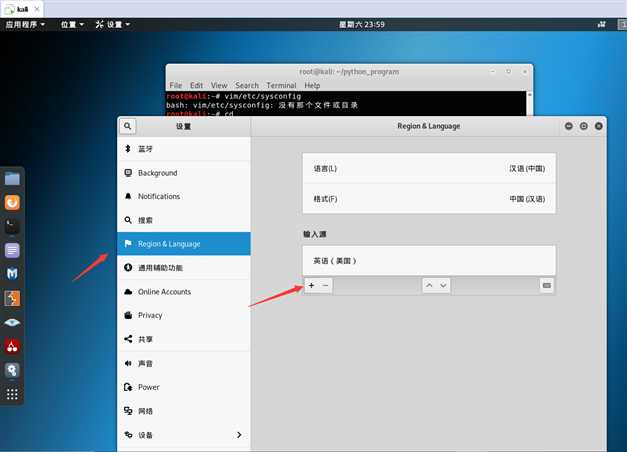Open the Power settings panel

coord(184,387)
